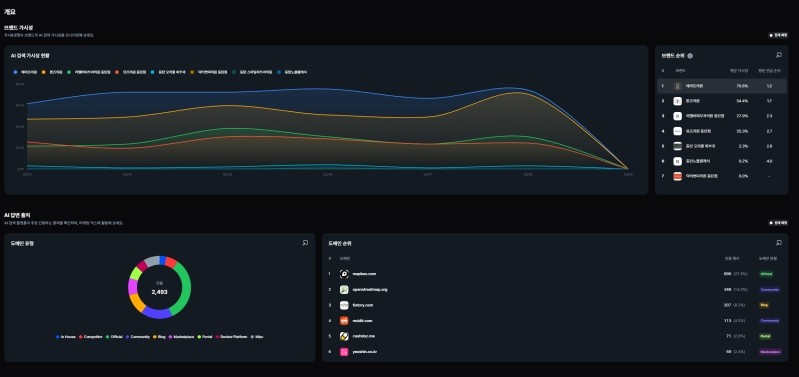The image size is (799, 377).
Task: Open the reddit.com domain link
Action: pos(362,321)
